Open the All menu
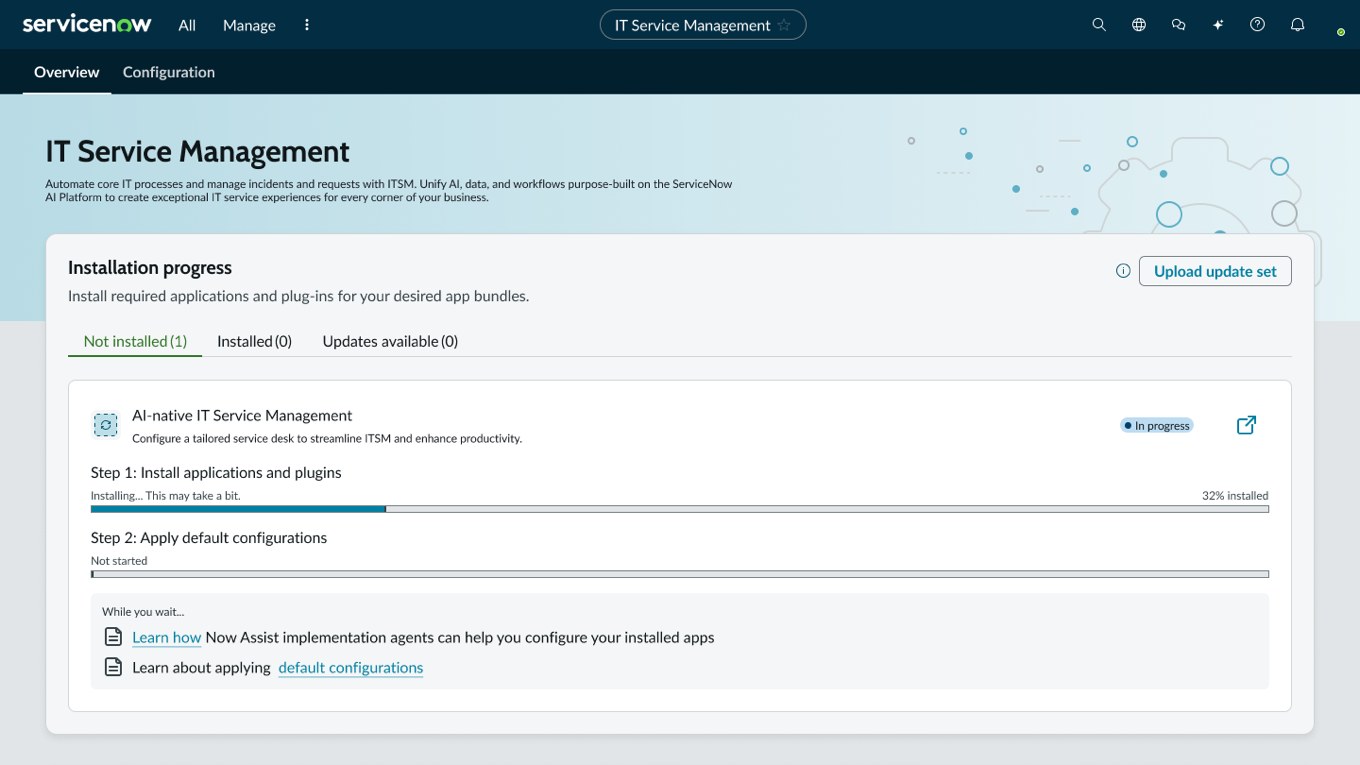 point(187,25)
